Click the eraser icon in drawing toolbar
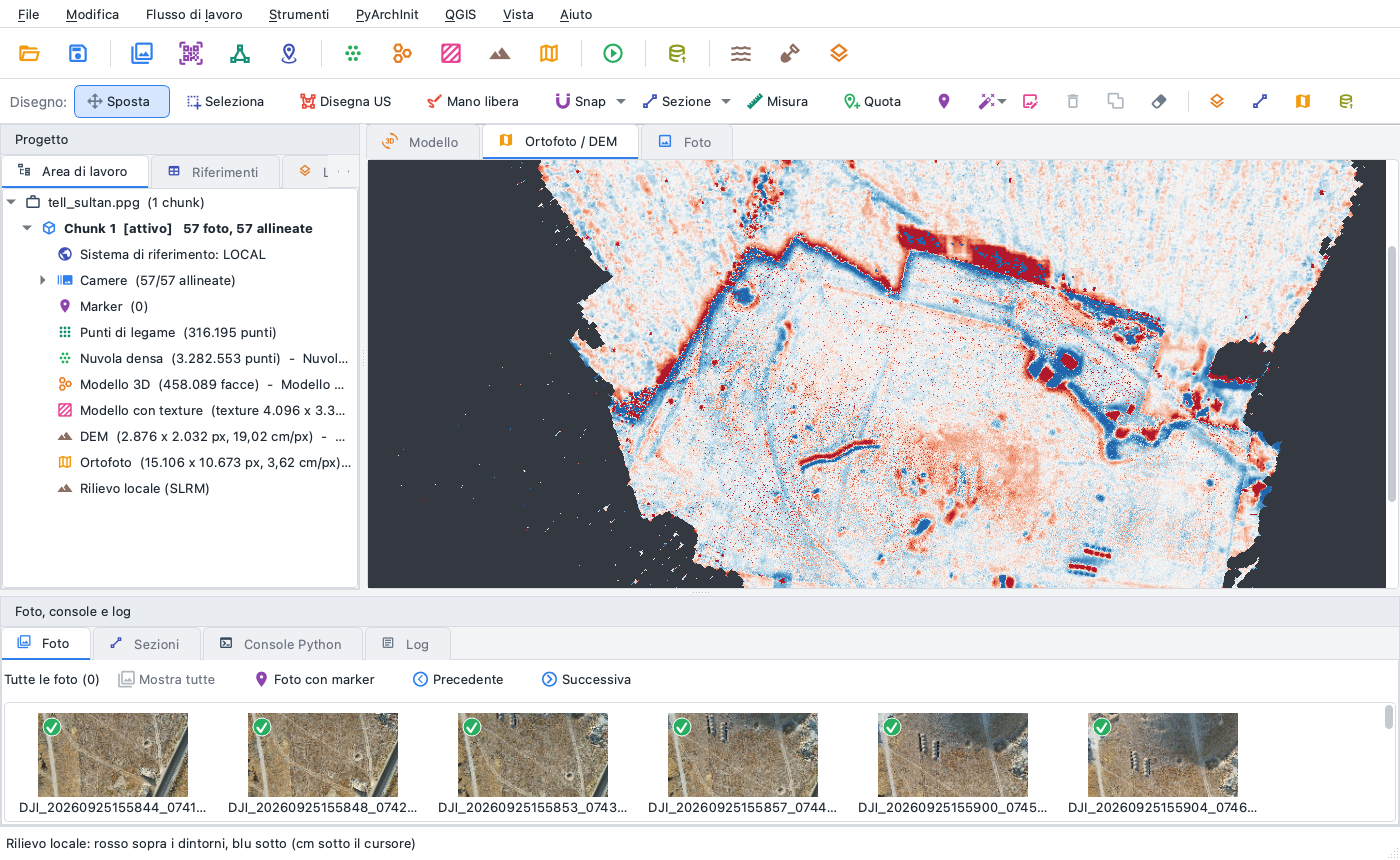 pyautogui.click(x=1159, y=101)
